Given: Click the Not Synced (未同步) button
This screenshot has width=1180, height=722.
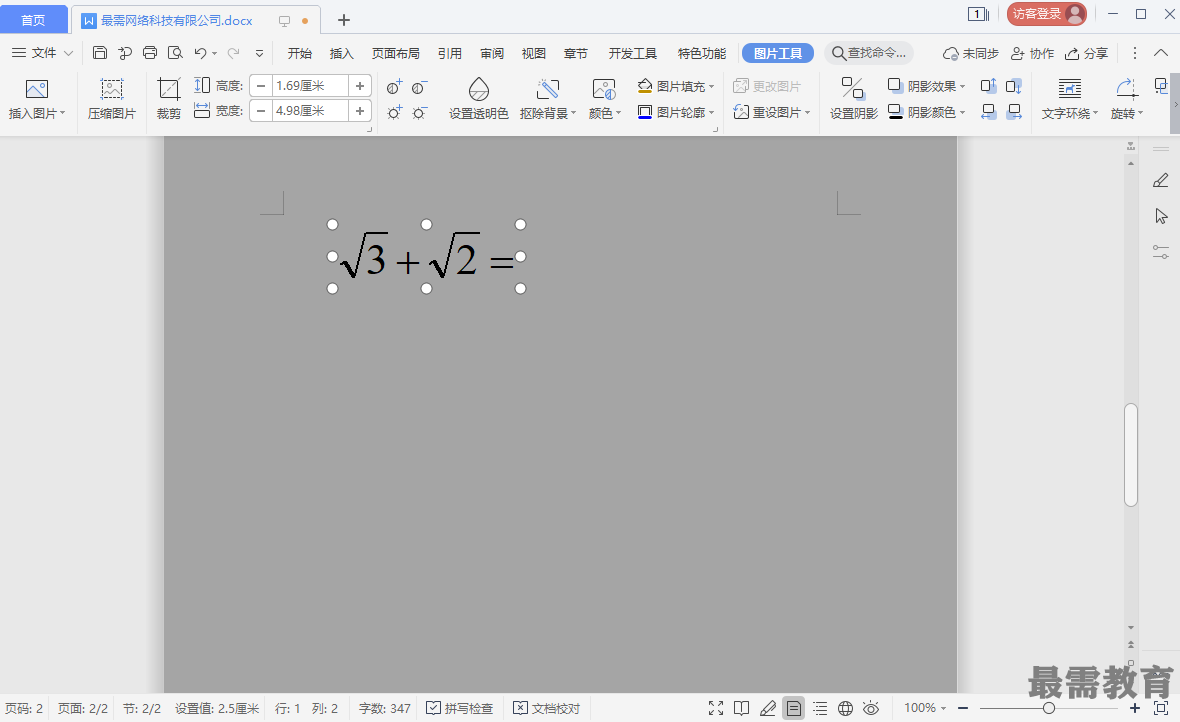Looking at the screenshot, I should pyautogui.click(x=971, y=53).
